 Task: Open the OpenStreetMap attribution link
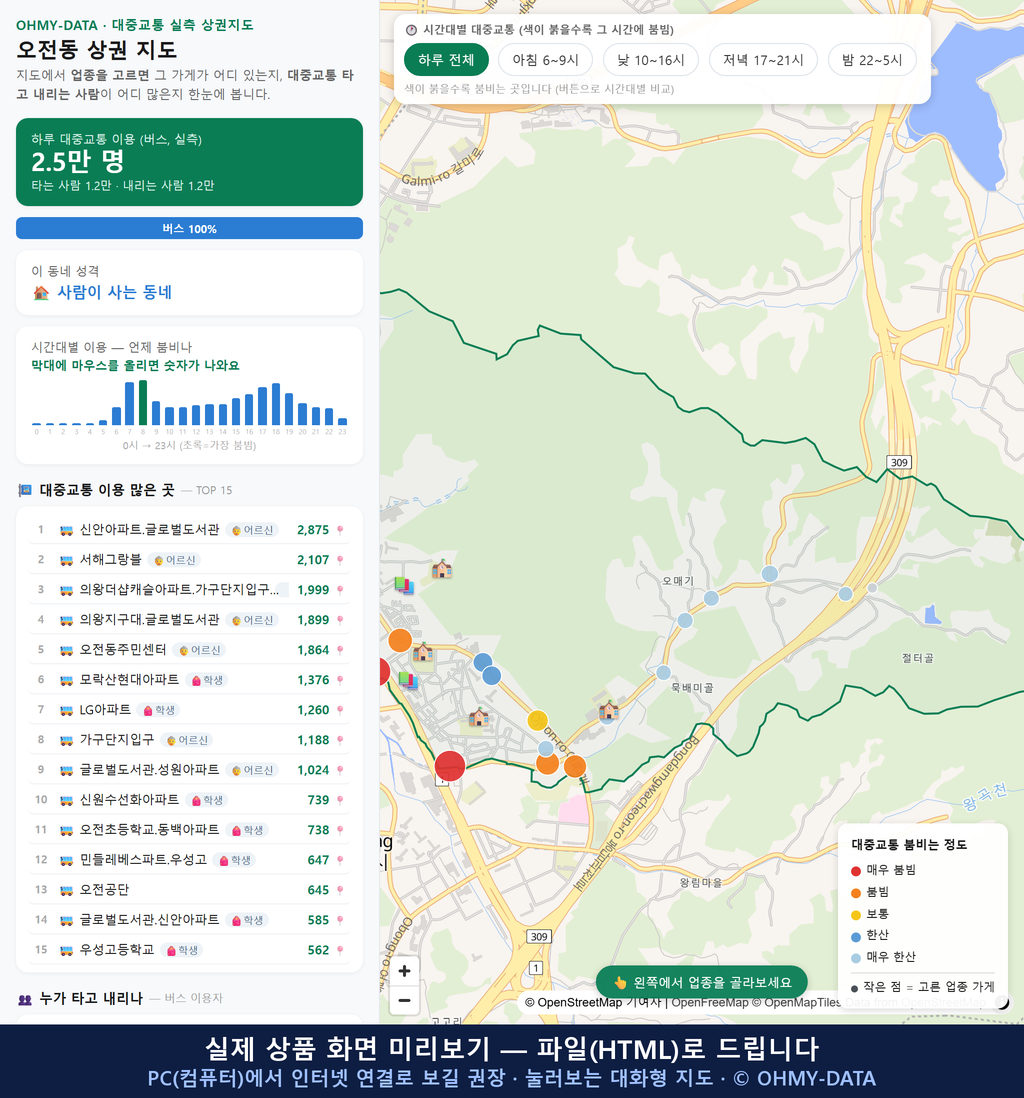point(573,1003)
